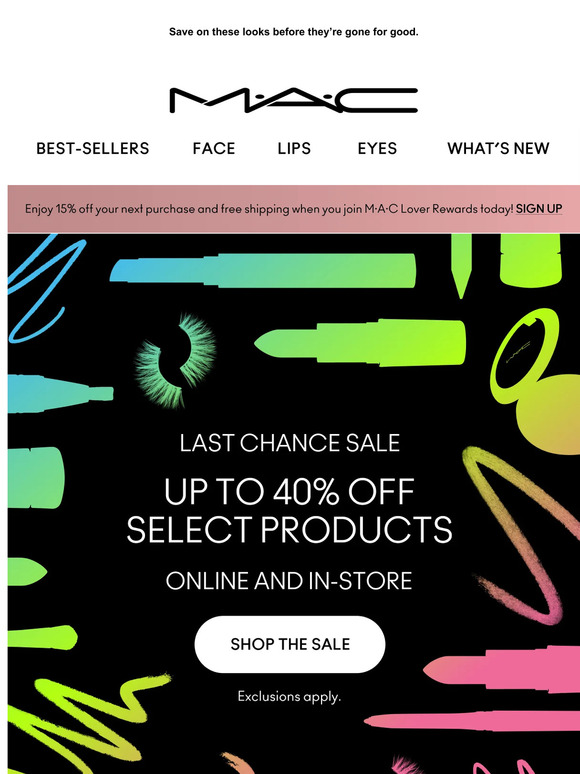This screenshot has width=580, height=774.
Task: Click UP TO 40% OFF headline
Action: (x=289, y=492)
